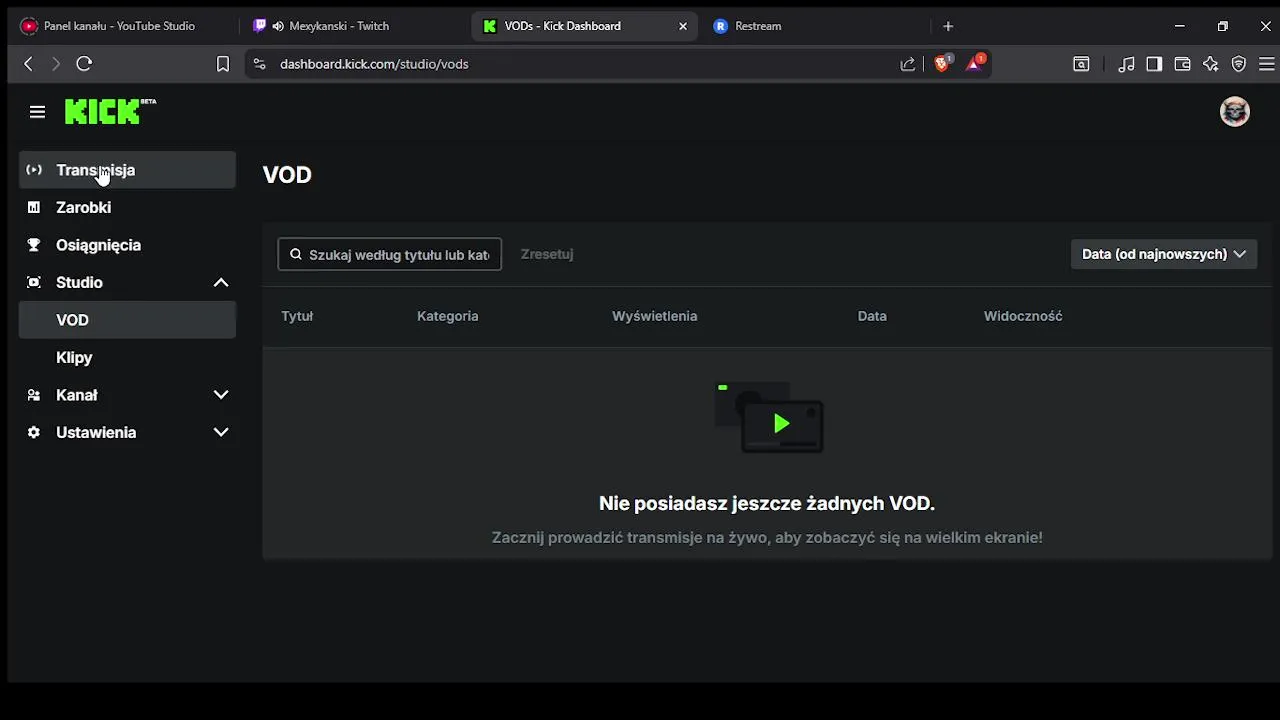1280x720 pixels.
Task: Click the Zresetuj button
Action: point(547,254)
